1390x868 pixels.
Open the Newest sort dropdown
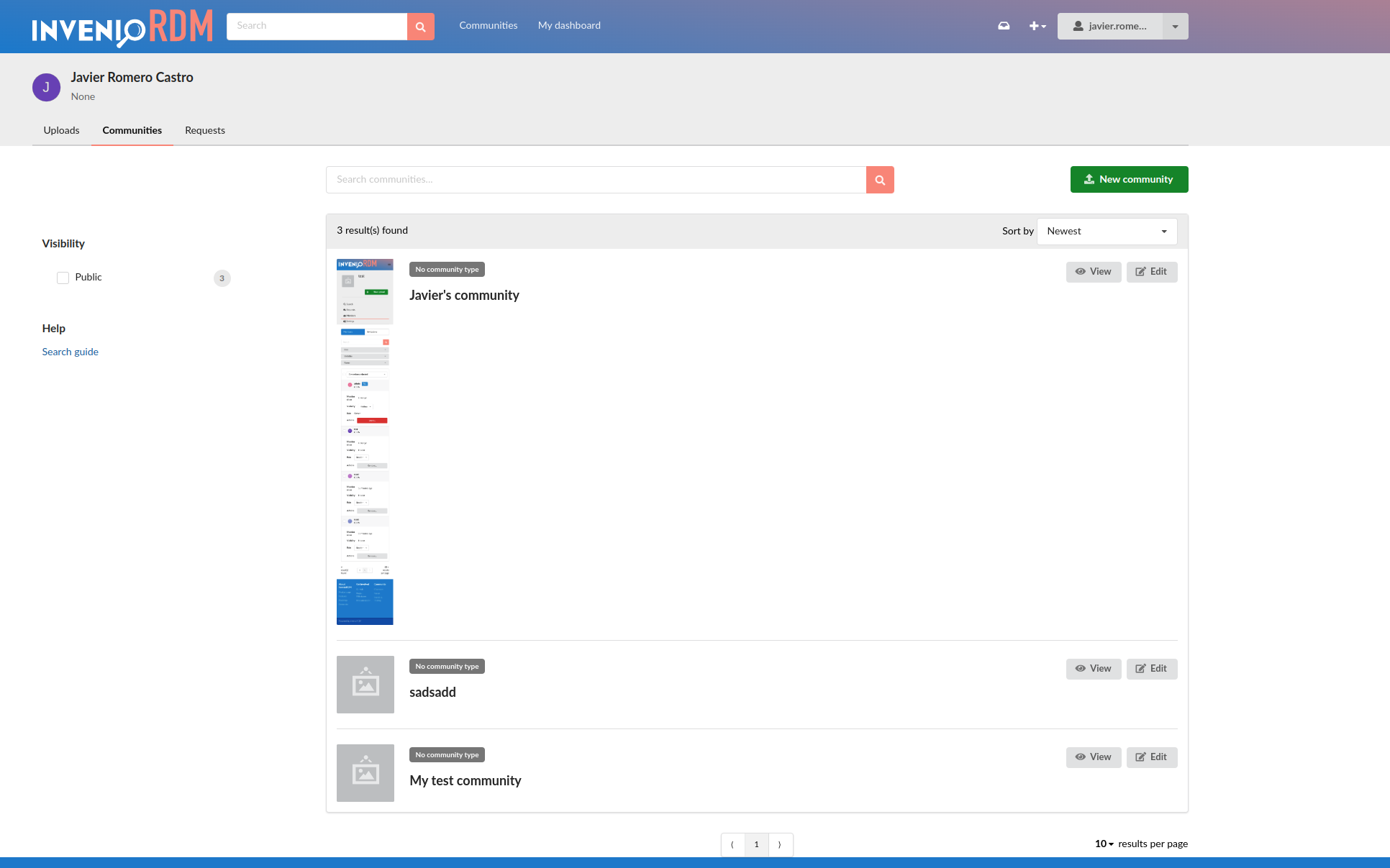(x=1107, y=231)
